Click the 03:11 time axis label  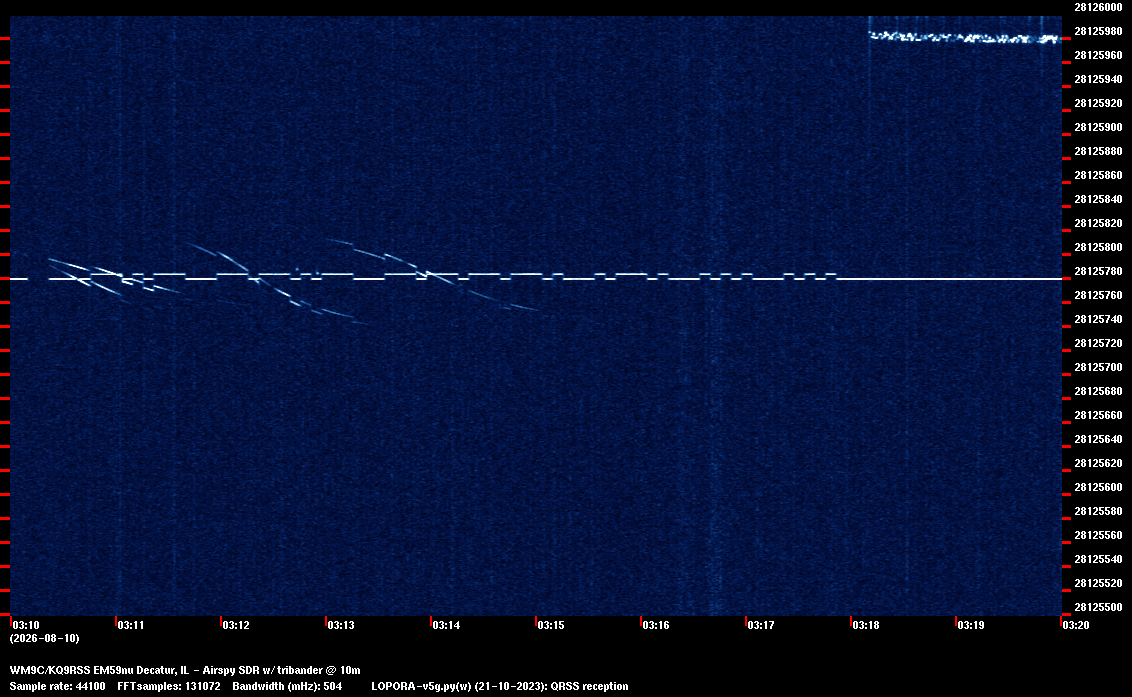coord(131,625)
